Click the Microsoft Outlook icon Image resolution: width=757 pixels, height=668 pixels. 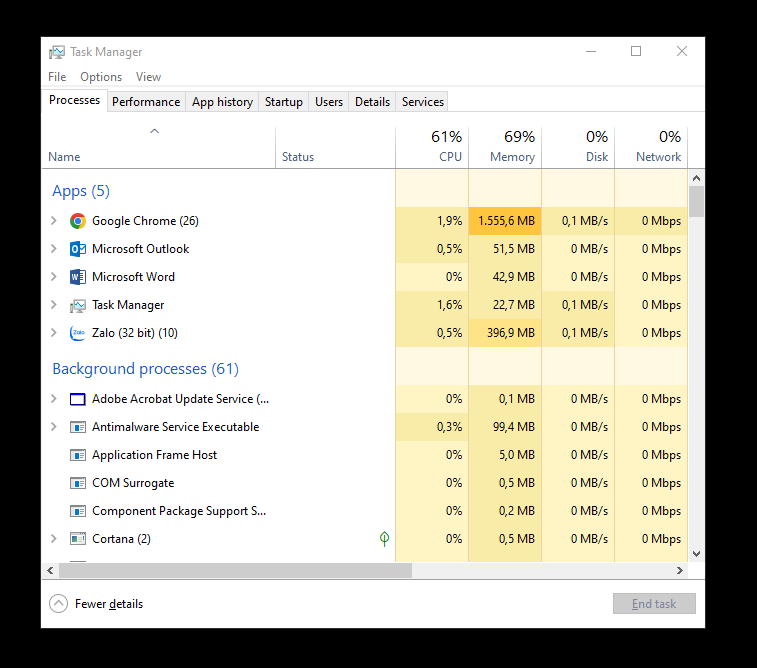pyautogui.click(x=78, y=249)
